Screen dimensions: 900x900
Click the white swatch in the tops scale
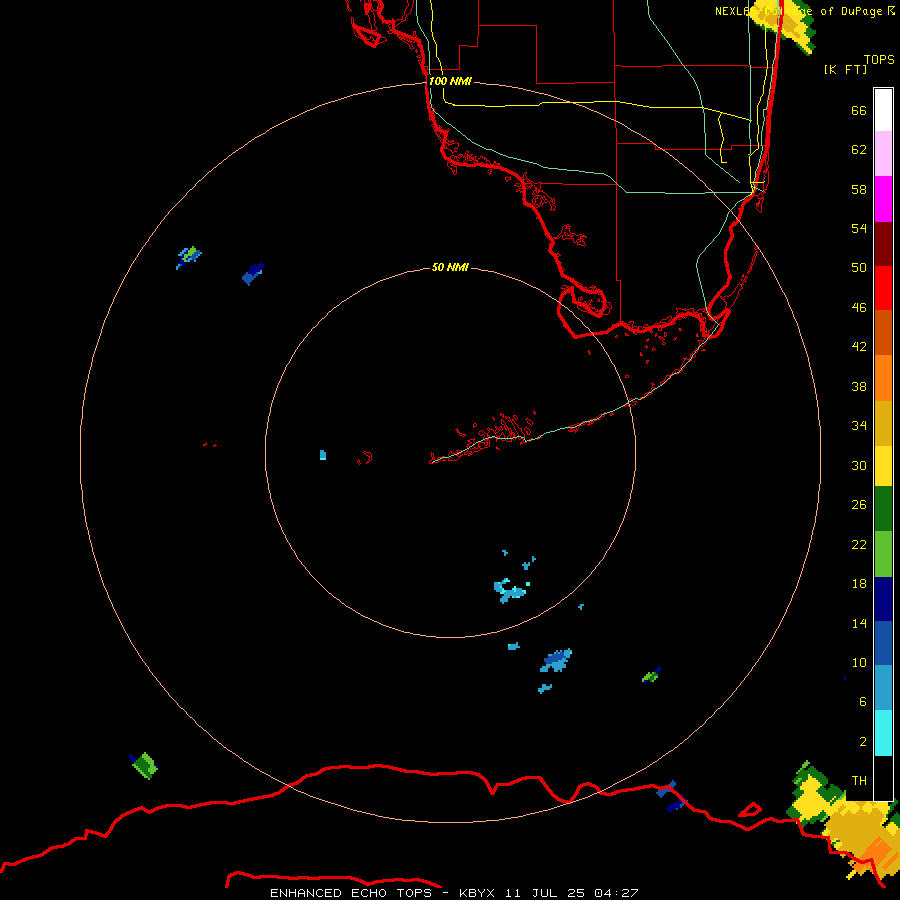click(x=883, y=110)
